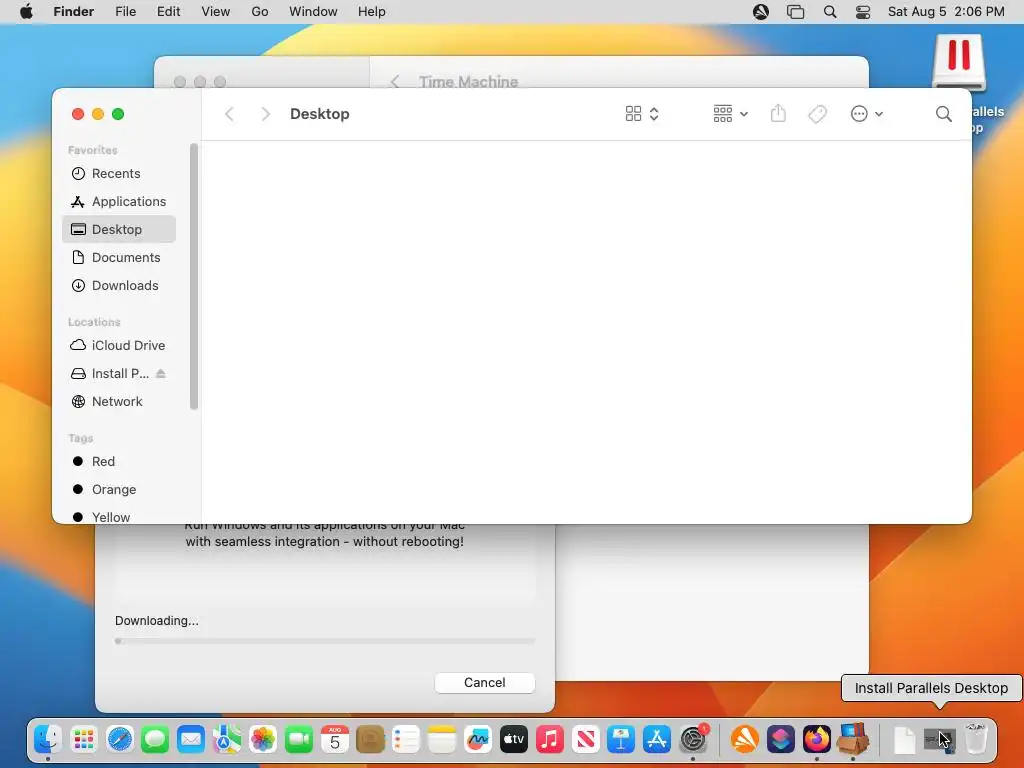This screenshot has height=768, width=1024.
Task: Open the Action ellipsis menu dropdown
Action: click(867, 114)
